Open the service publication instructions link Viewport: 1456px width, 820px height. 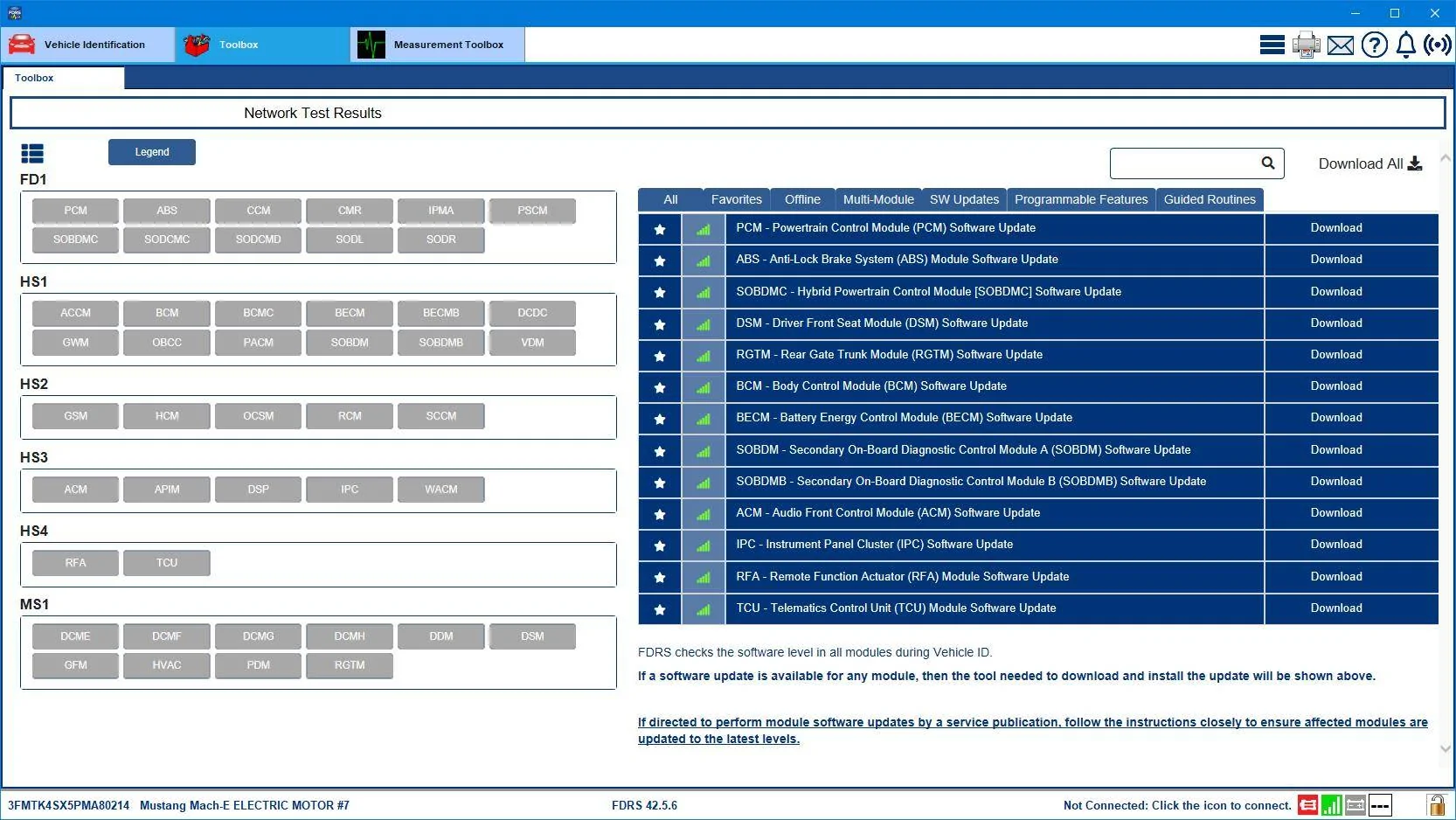click(x=1032, y=730)
